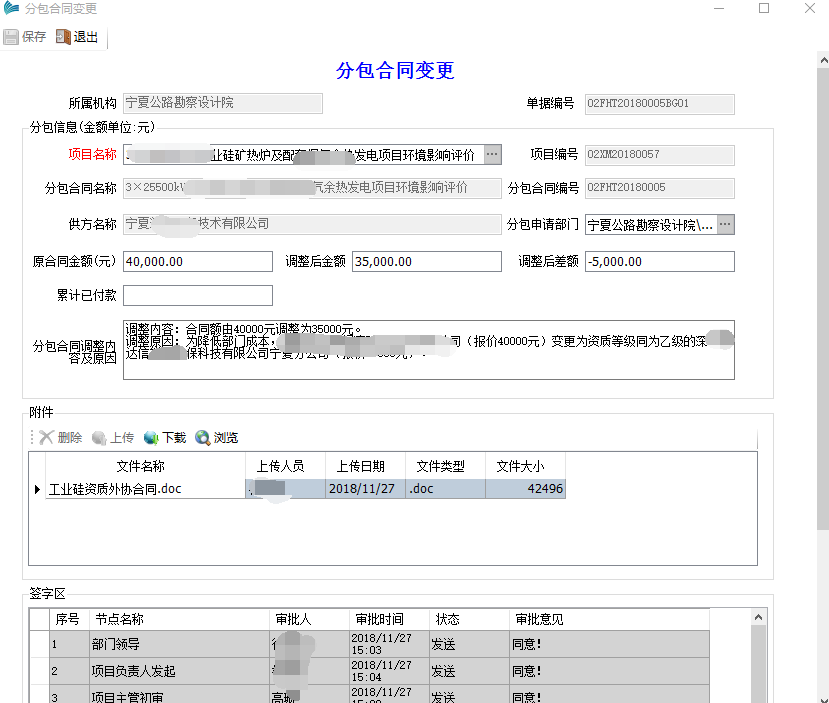Screen dimensions: 829x703
Task: Click the 删除 attachment delete icon
Action: (46, 438)
